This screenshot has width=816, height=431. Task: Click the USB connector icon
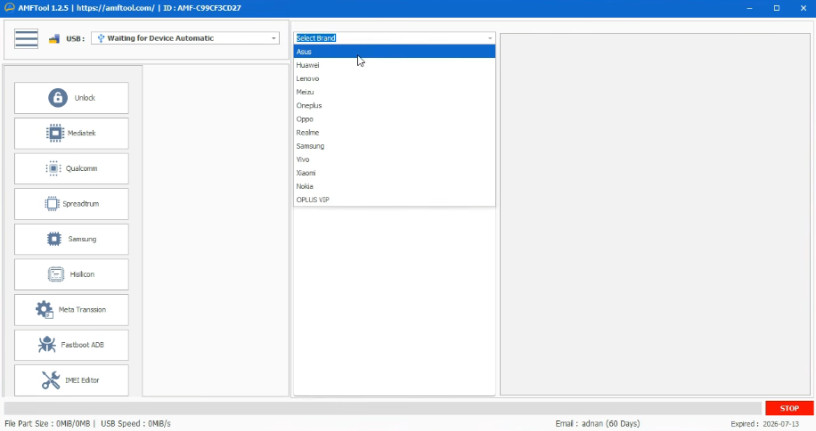54,39
